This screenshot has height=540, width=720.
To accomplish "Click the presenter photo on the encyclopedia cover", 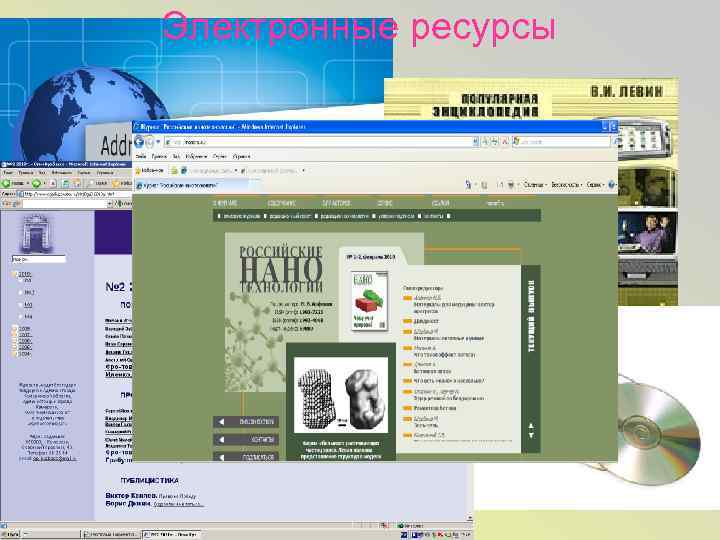I will pyautogui.click(x=647, y=233).
